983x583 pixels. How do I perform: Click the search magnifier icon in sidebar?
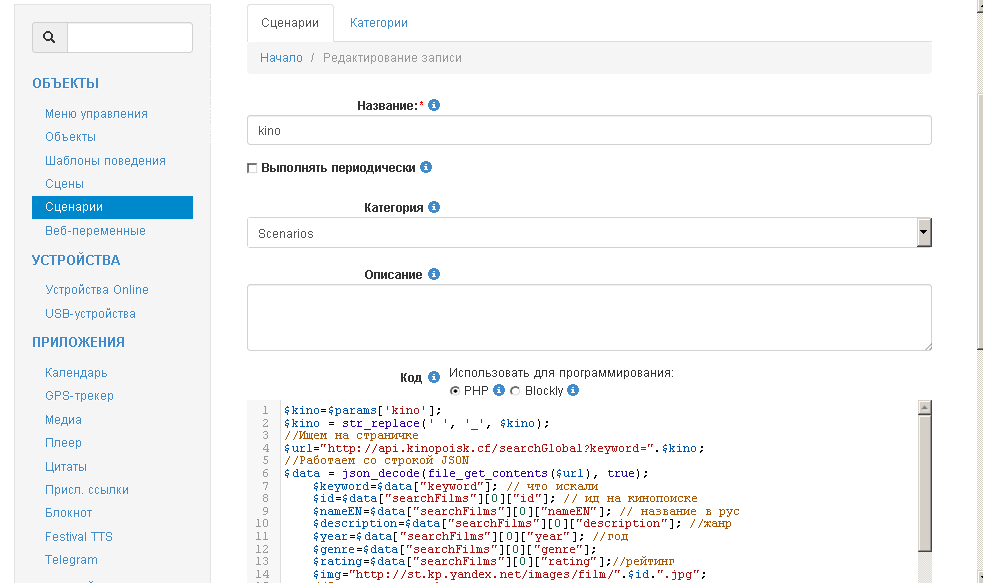point(49,38)
